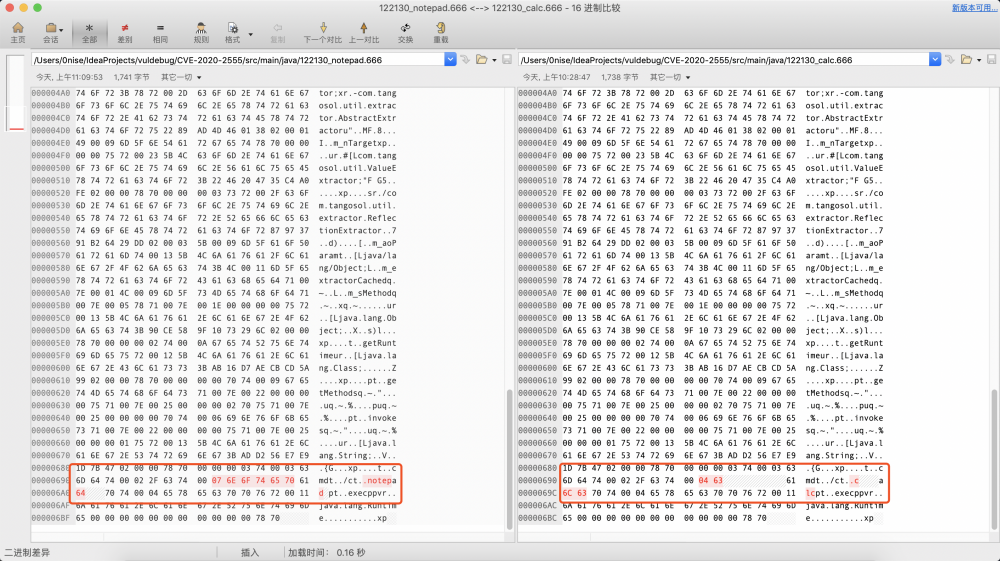Click right pane load-file arrow icon
The width and height of the screenshot is (1000, 561).
click(x=950, y=59)
